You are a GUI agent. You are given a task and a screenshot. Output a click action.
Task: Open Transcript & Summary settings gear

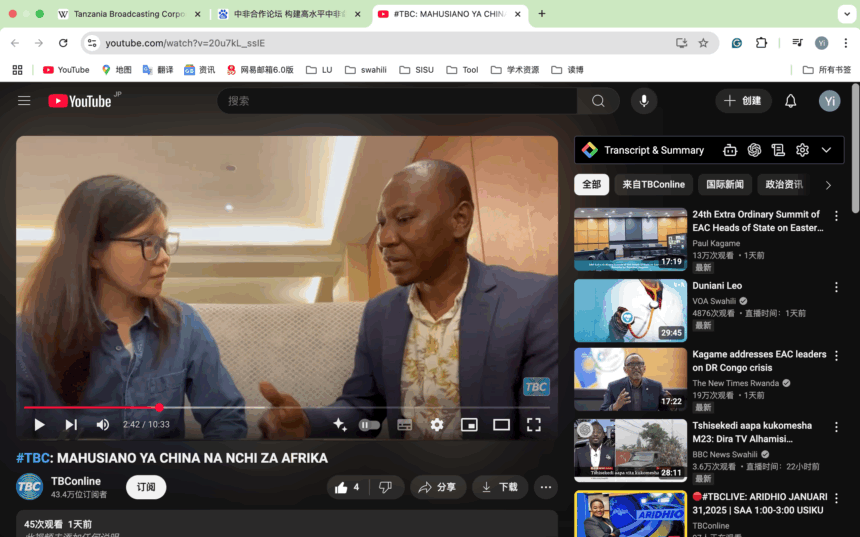click(x=802, y=150)
